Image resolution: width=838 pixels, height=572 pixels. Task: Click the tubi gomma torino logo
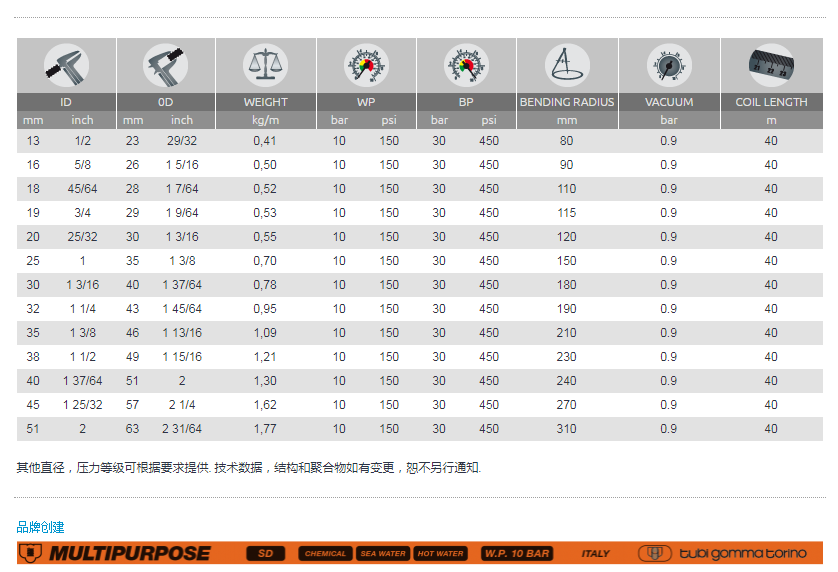pos(723,553)
